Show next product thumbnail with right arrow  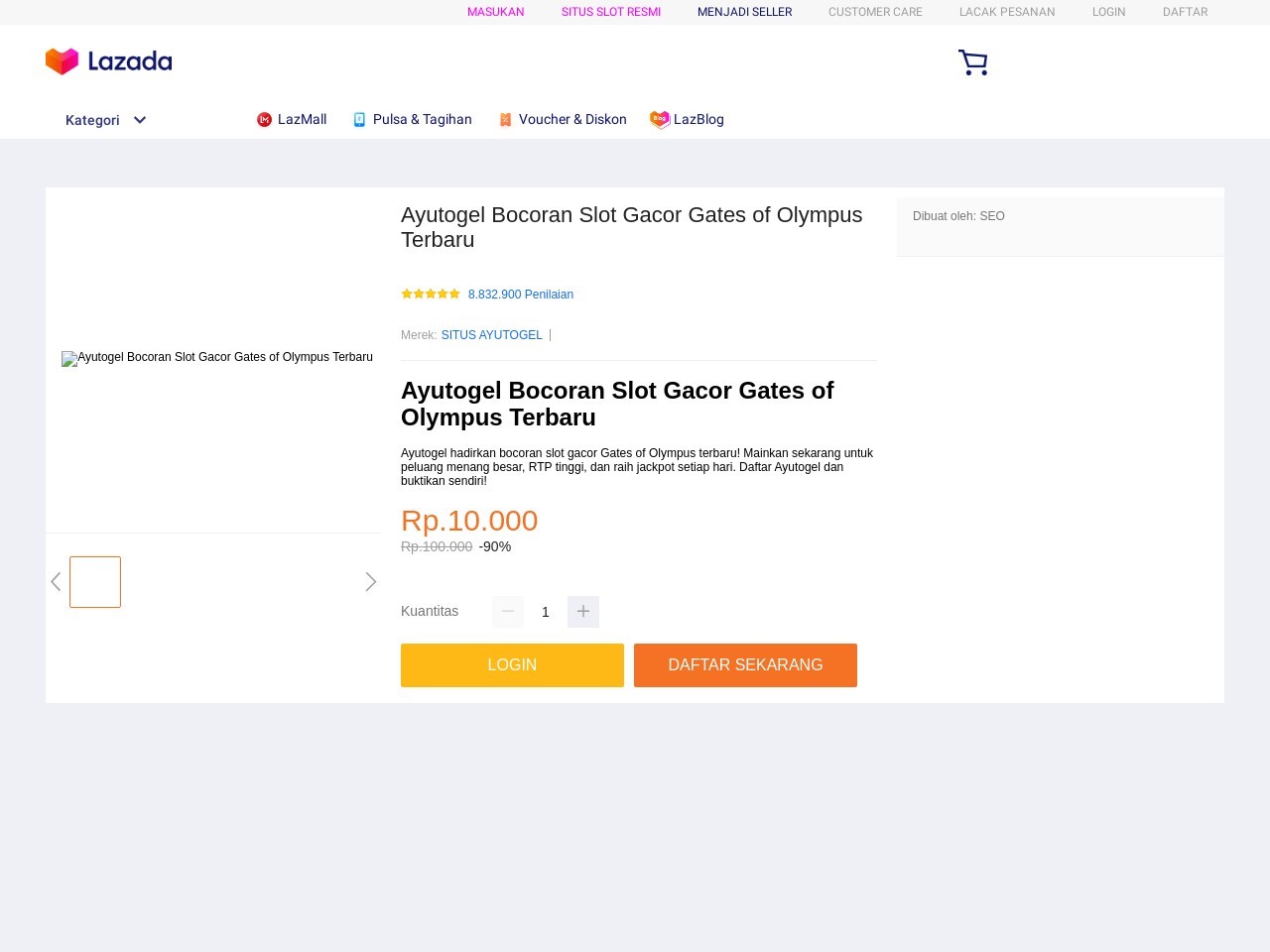(x=371, y=582)
